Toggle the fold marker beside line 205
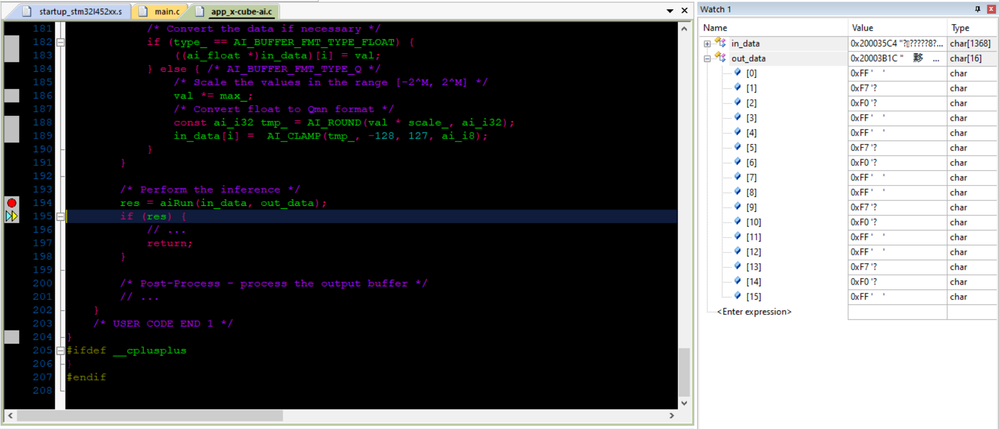 61,350
